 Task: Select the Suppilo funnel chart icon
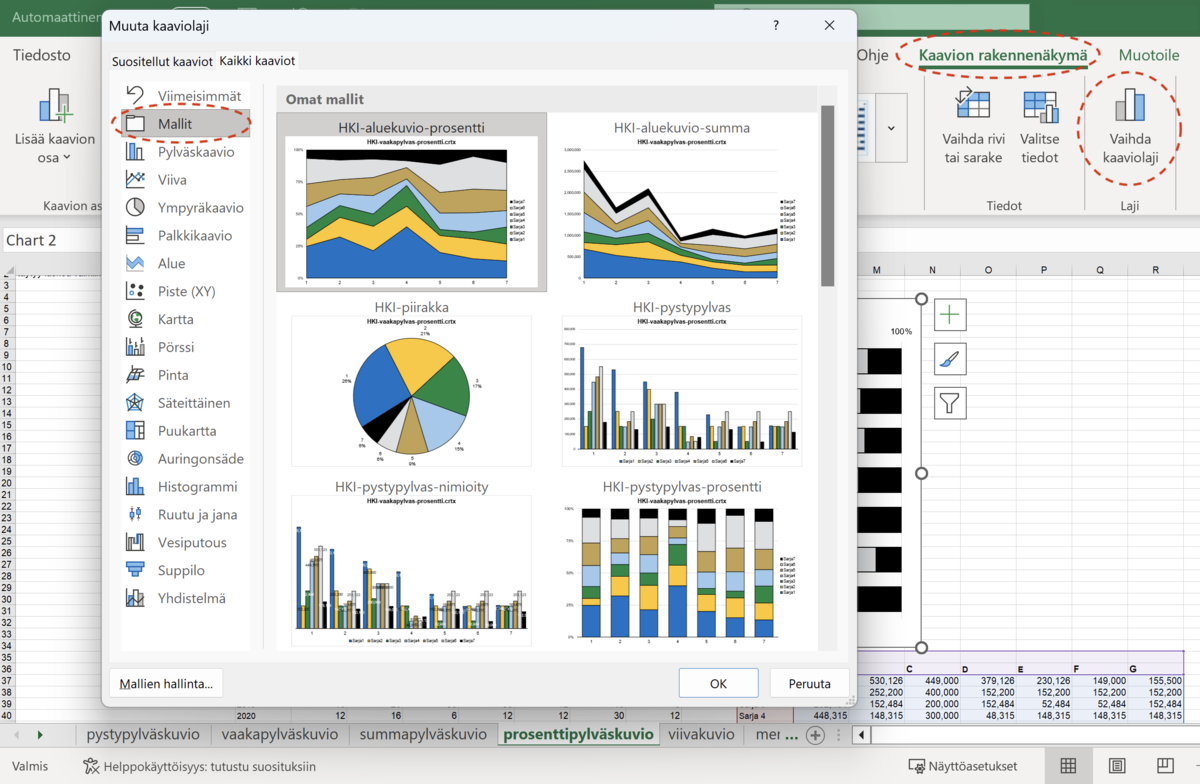(135, 570)
